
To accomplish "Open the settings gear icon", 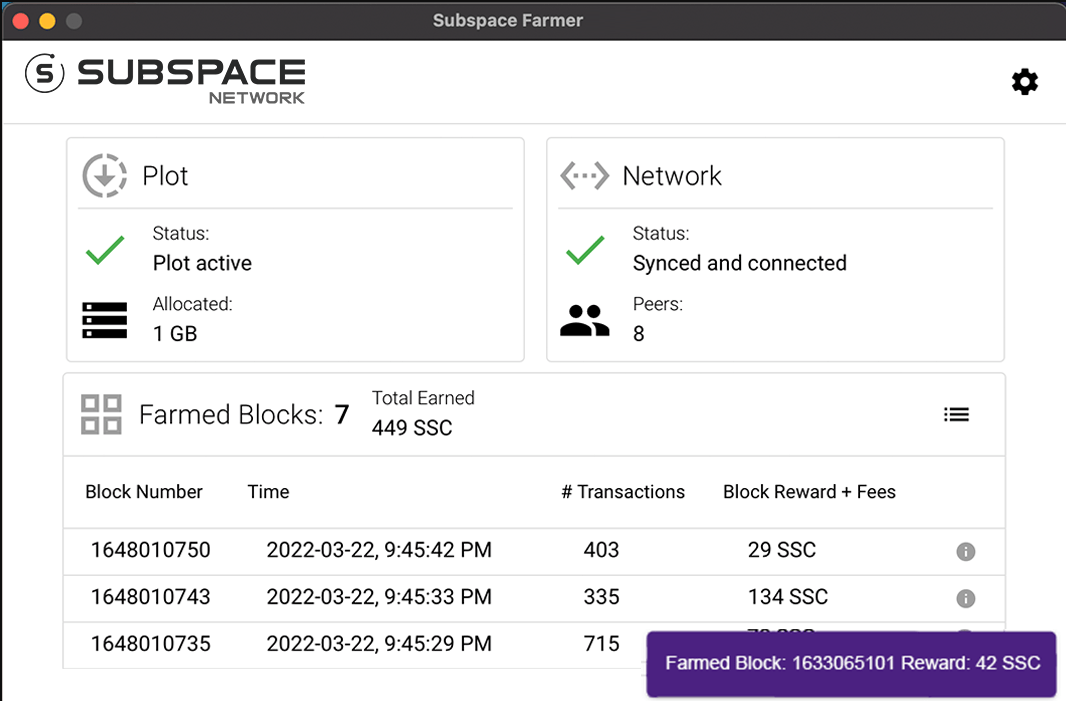I will (x=1025, y=81).
